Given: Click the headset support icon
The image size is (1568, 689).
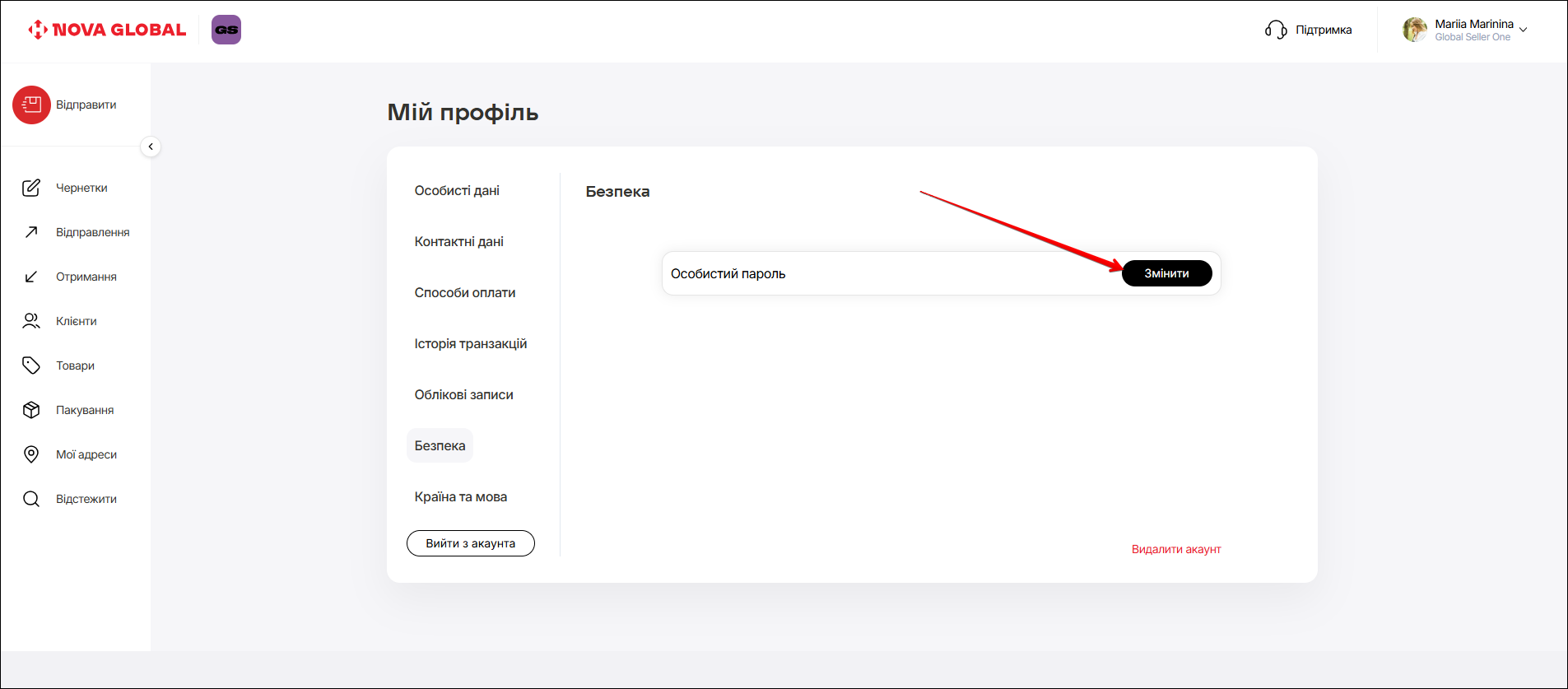Looking at the screenshot, I should click(x=1276, y=30).
